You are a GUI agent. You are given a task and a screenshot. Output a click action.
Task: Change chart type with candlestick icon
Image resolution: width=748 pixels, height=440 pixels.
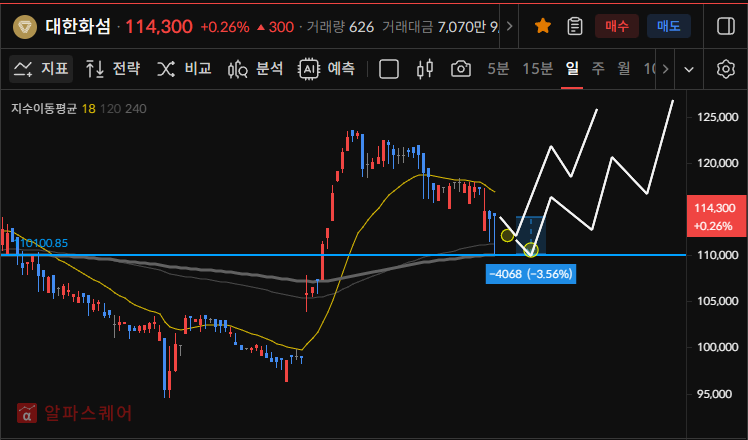pos(424,69)
